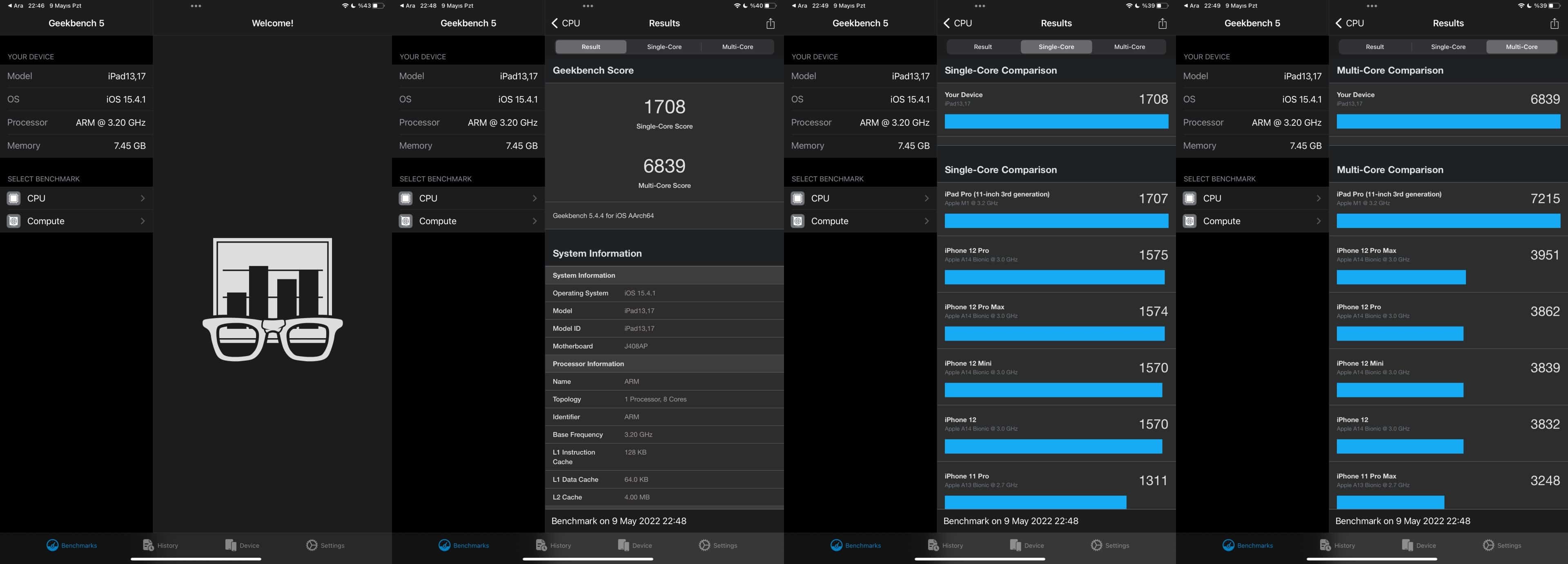Image resolution: width=1568 pixels, height=564 pixels.
Task: Tap Device icon on Geekbench Score screen
Action: coord(623,545)
